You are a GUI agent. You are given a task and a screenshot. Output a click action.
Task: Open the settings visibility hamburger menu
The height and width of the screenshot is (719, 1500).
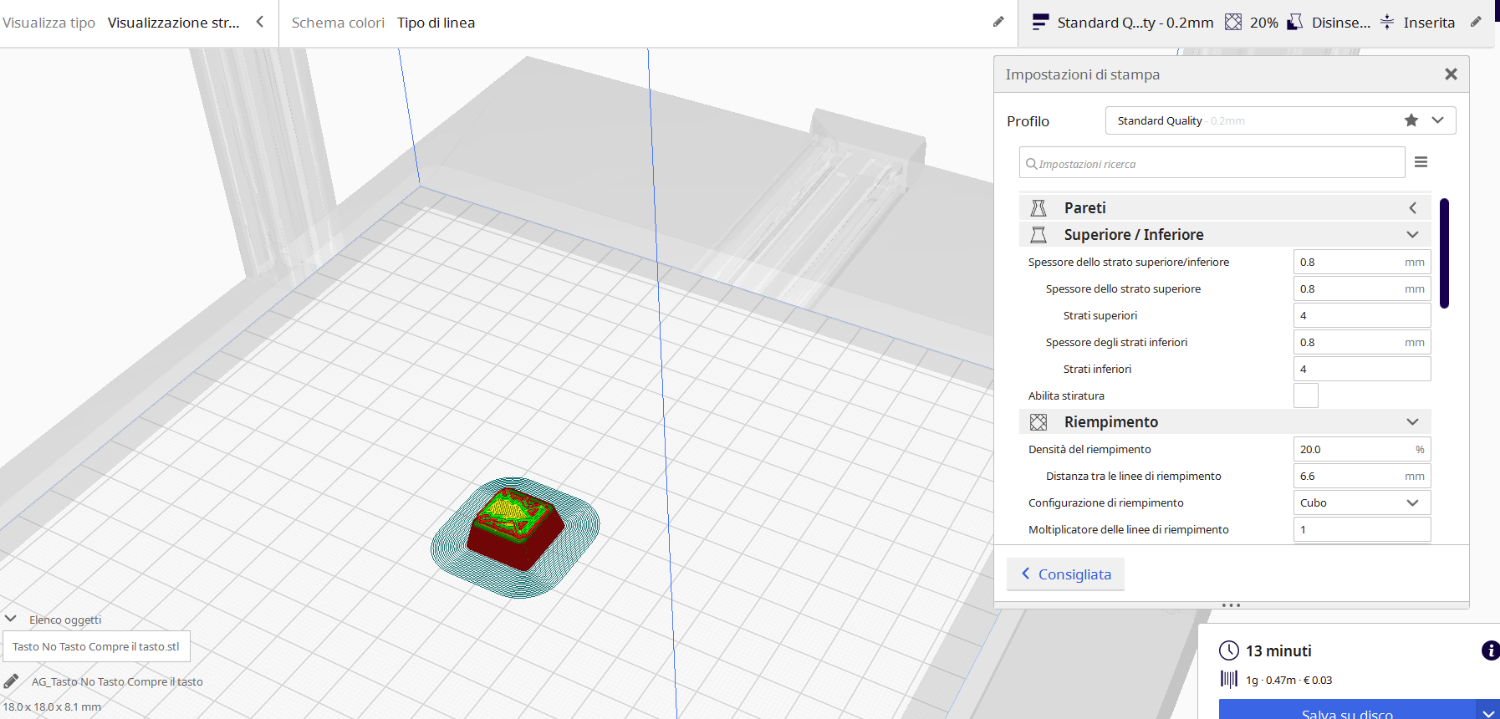tap(1421, 162)
